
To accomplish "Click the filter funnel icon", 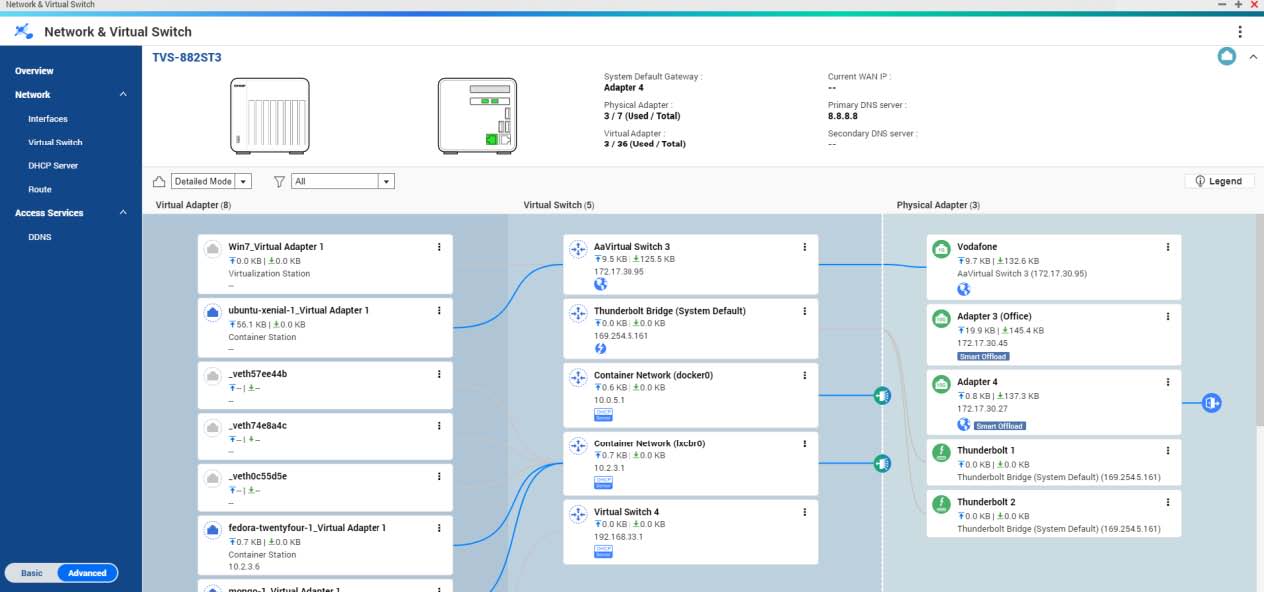I will point(280,181).
